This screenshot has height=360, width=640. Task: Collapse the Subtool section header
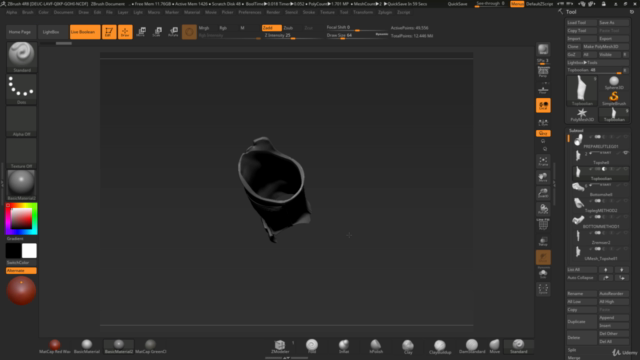click(x=576, y=130)
